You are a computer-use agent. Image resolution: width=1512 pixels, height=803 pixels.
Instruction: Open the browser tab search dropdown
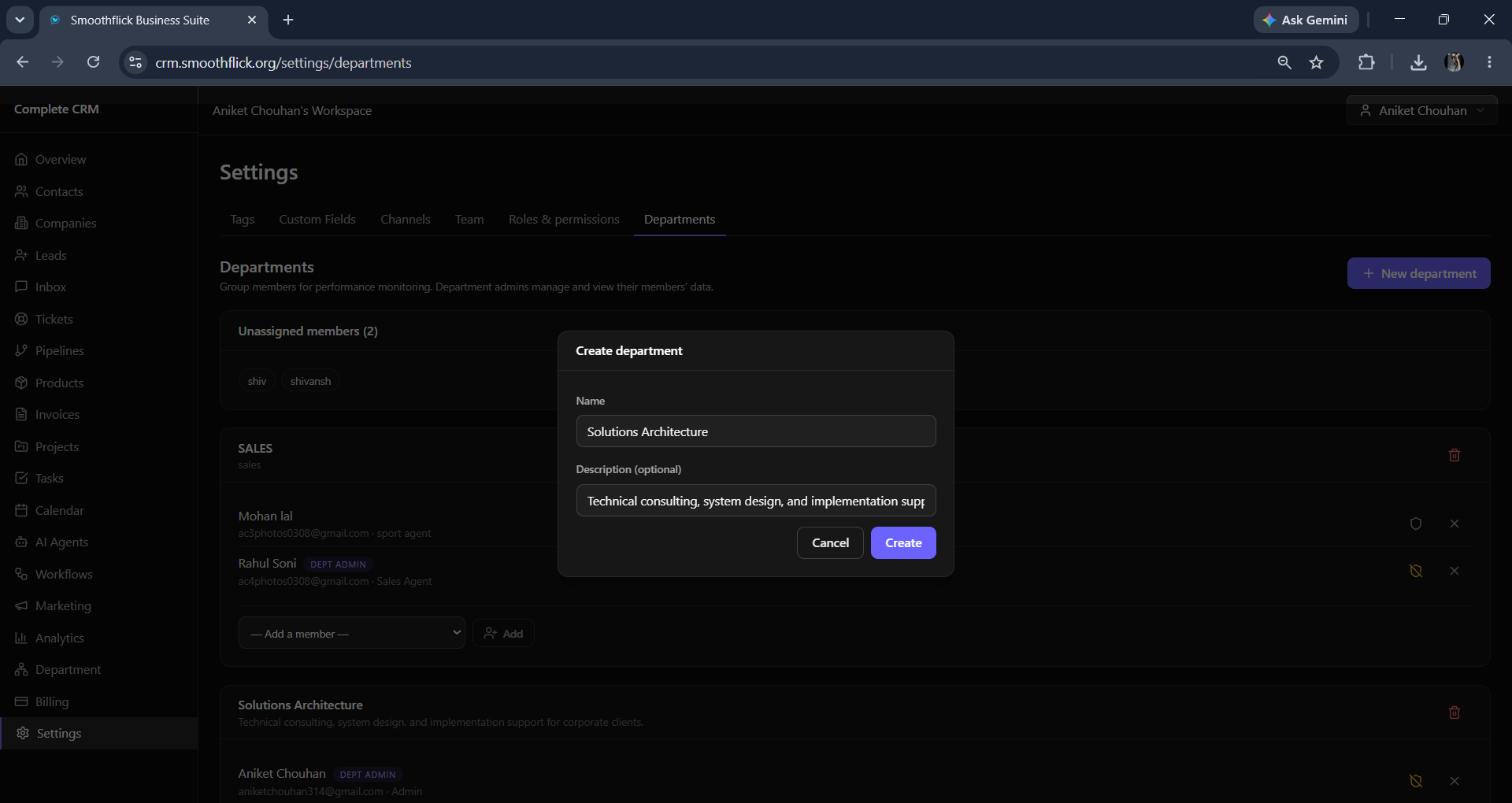(20, 20)
